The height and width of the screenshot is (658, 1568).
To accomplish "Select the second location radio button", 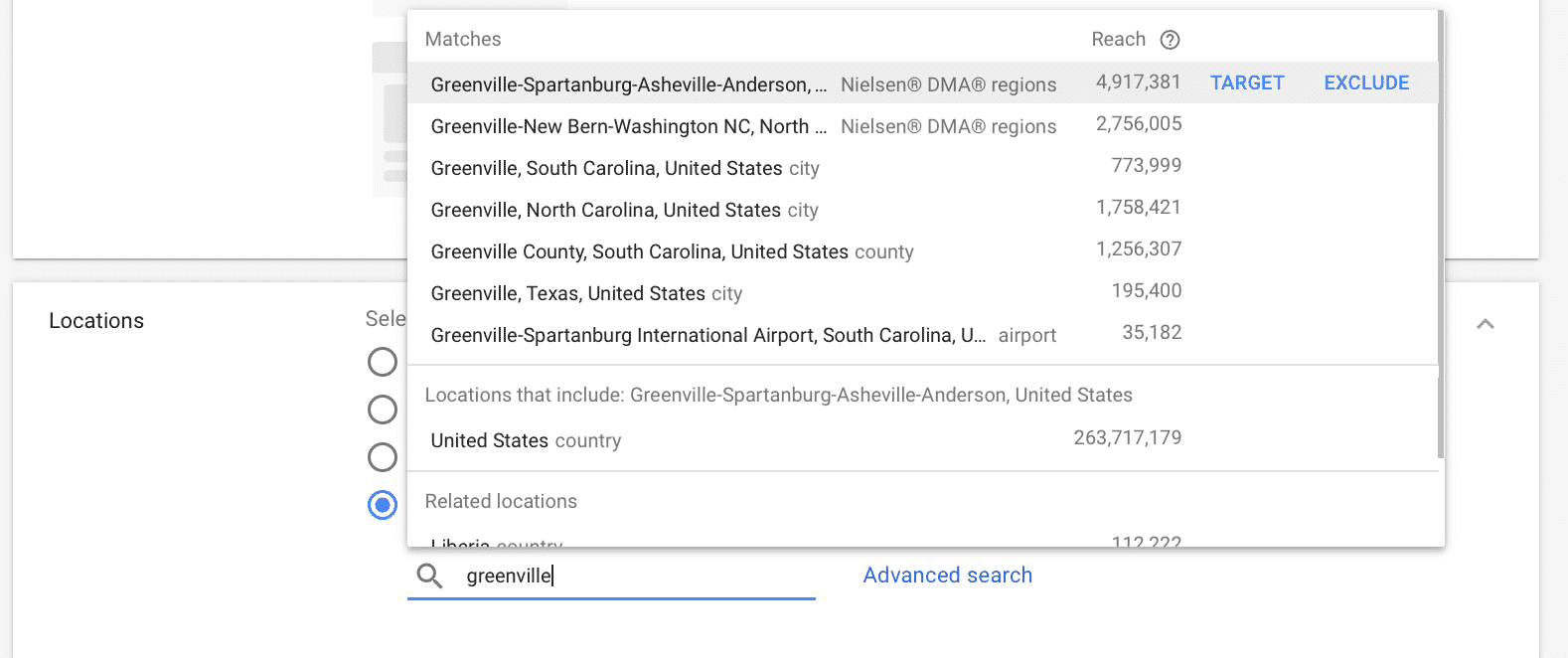I will click(383, 410).
